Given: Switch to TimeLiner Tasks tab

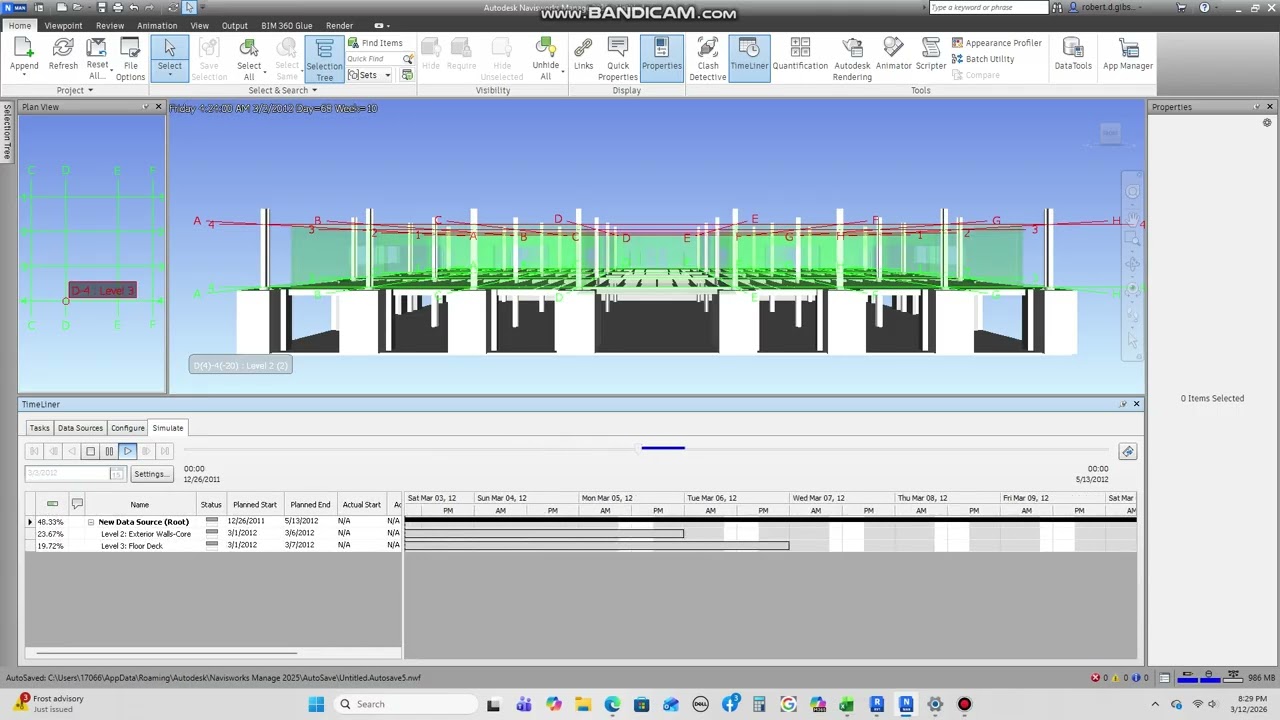Looking at the screenshot, I should click(39, 428).
